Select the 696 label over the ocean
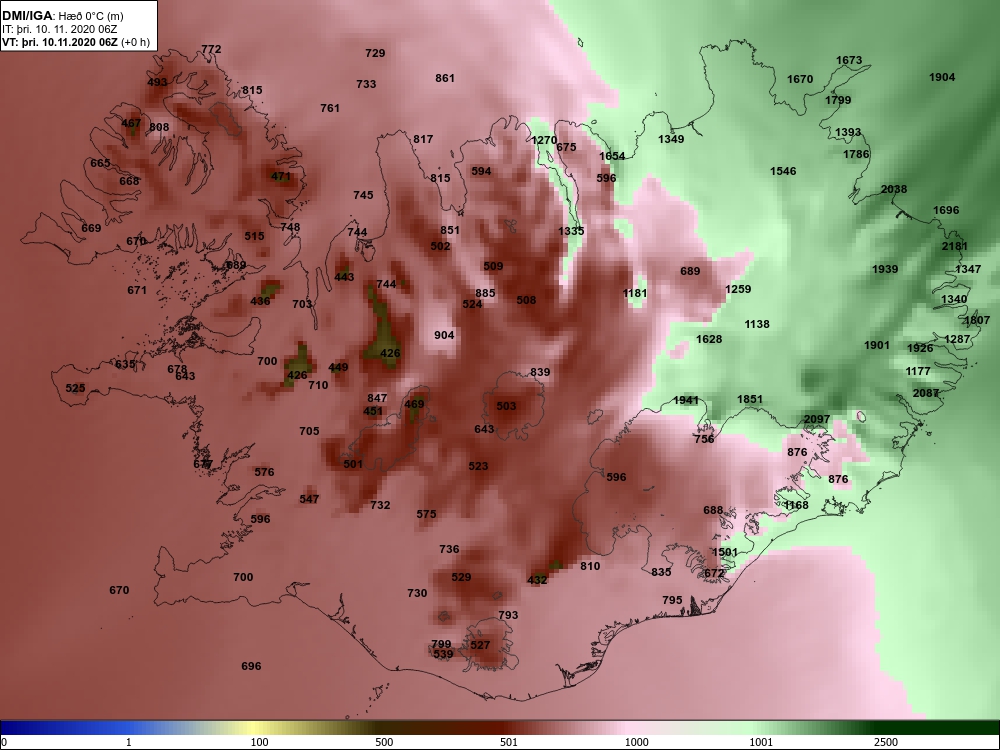Screen dimensions: 1000x750 251,666
